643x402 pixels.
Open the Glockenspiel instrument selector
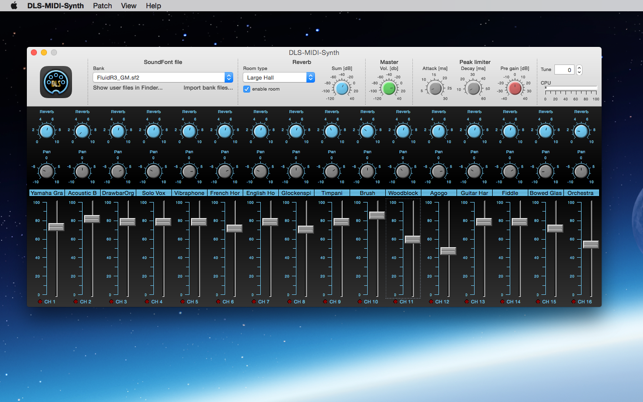click(296, 193)
